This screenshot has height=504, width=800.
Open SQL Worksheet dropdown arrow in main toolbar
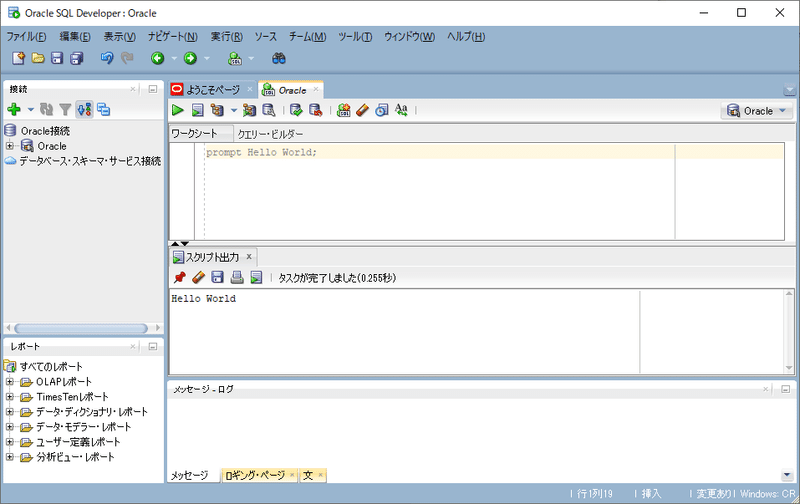click(251, 59)
